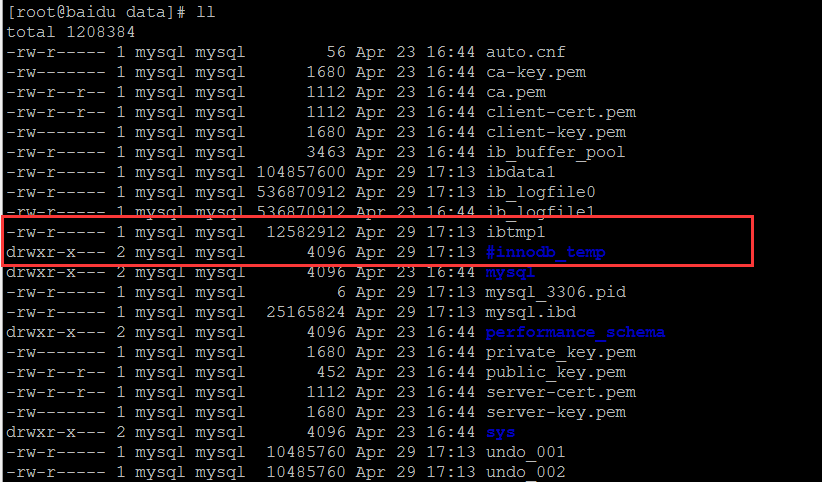Screen dimensions: 822x482
Task: Click the mysql.ibd filename
Action: (x=531, y=312)
